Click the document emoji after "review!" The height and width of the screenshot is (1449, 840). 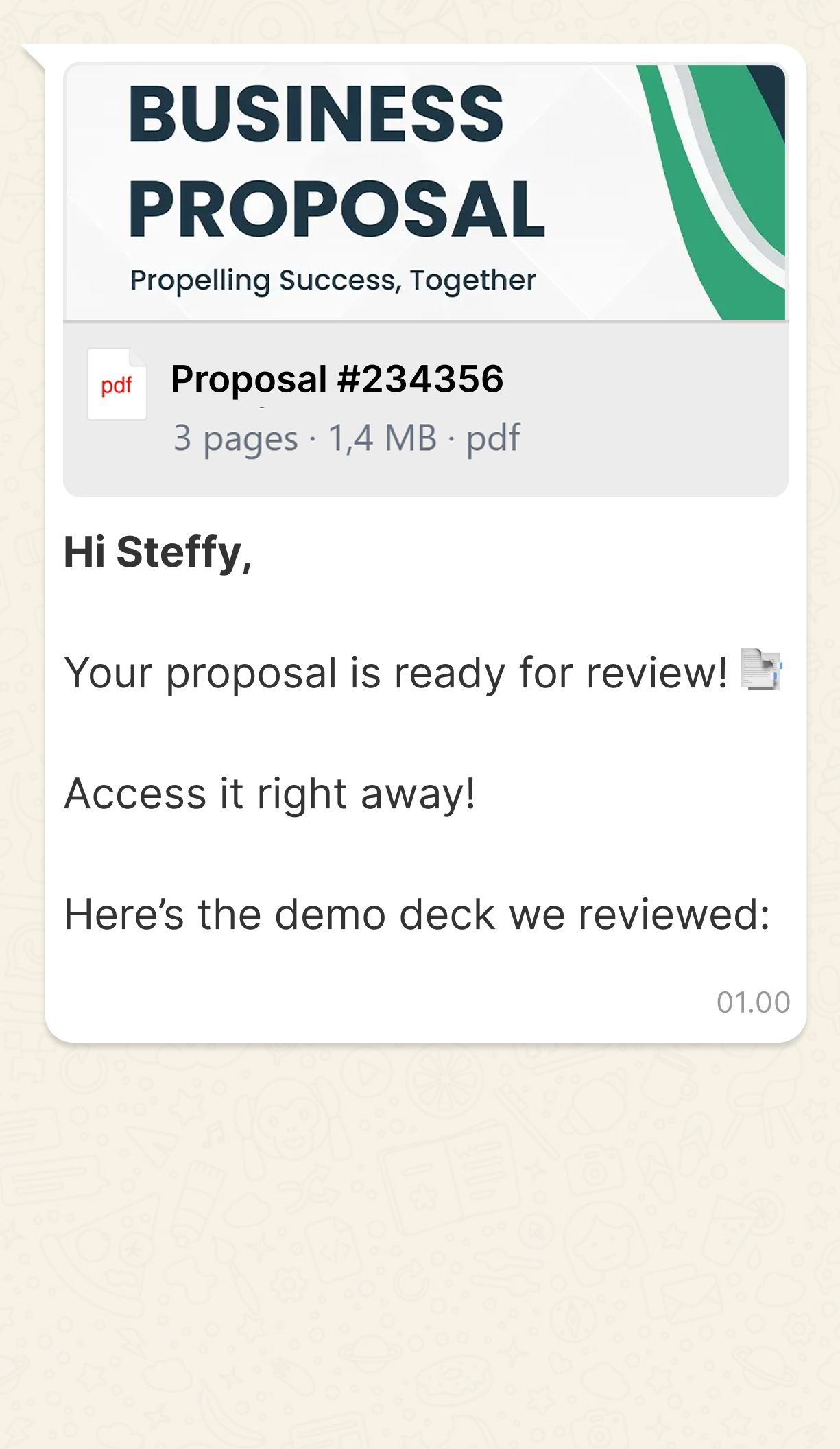point(761,670)
